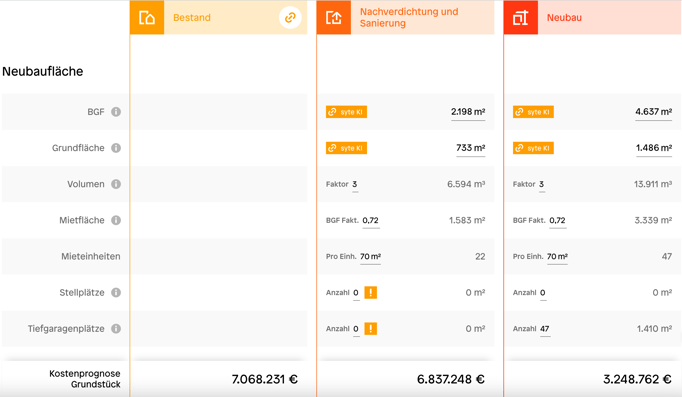Click Tiefgaragenplätze warning icon in Nachverdichtung column
Screen dimensions: 682x397
371,328
